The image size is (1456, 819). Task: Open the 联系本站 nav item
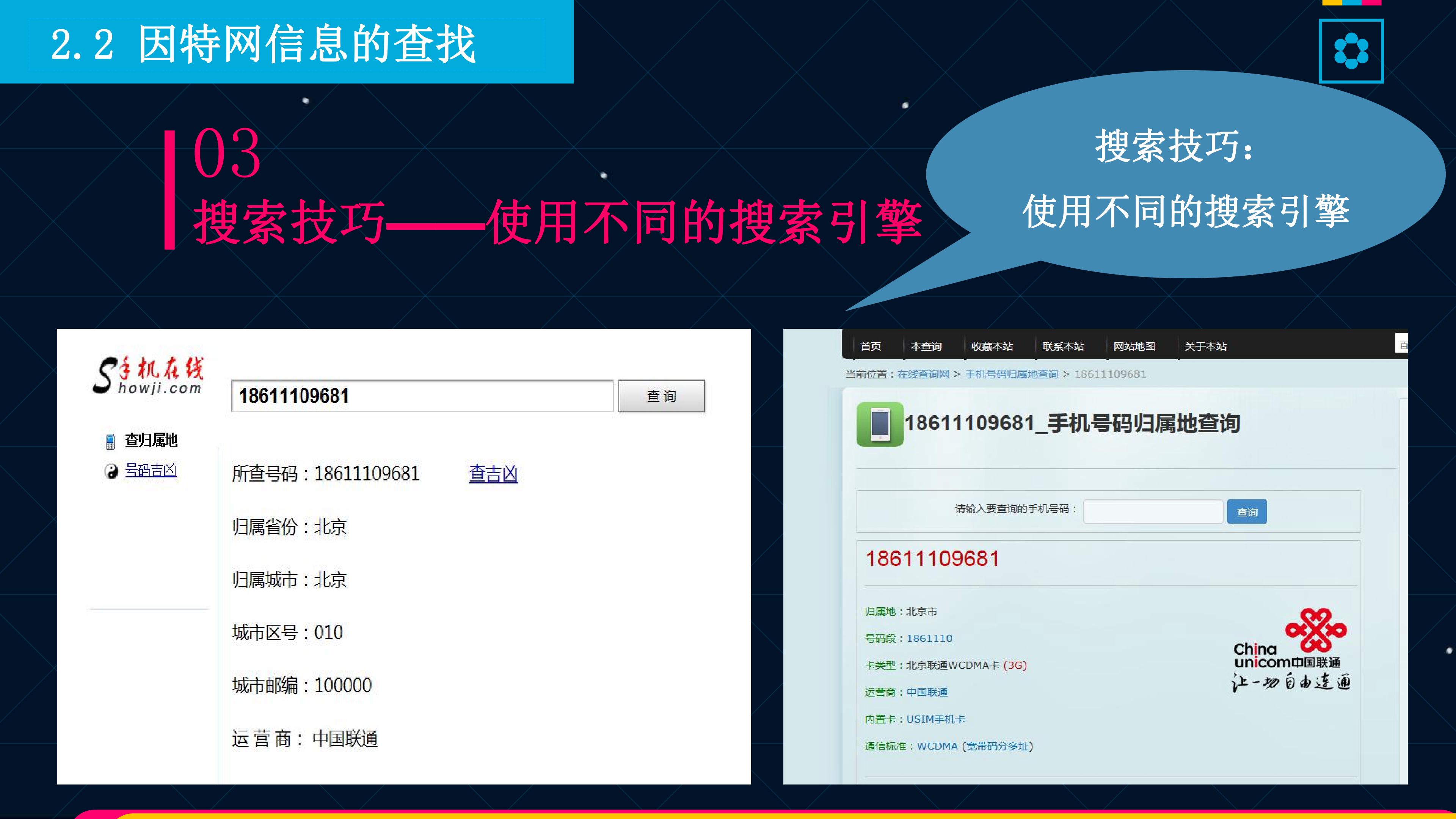pos(1063,347)
